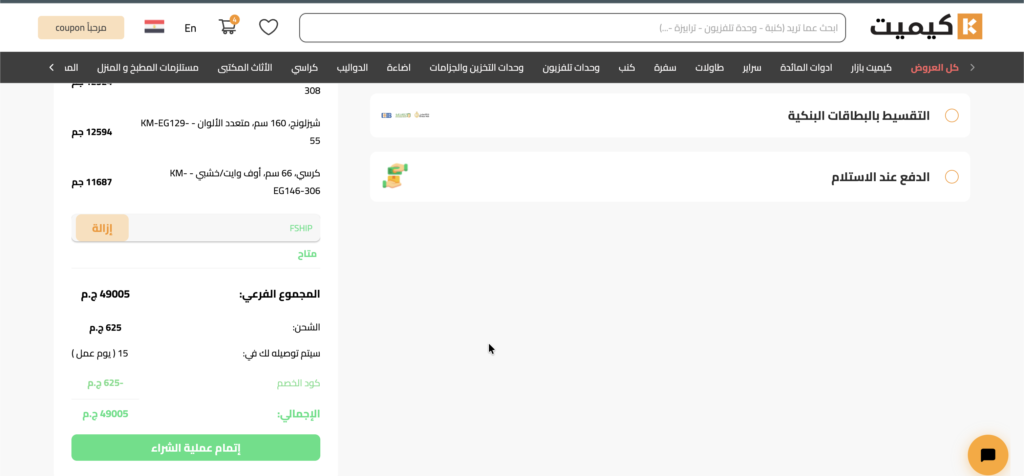
Task: Click the كرسي 66 سم item name
Action: click(245, 182)
